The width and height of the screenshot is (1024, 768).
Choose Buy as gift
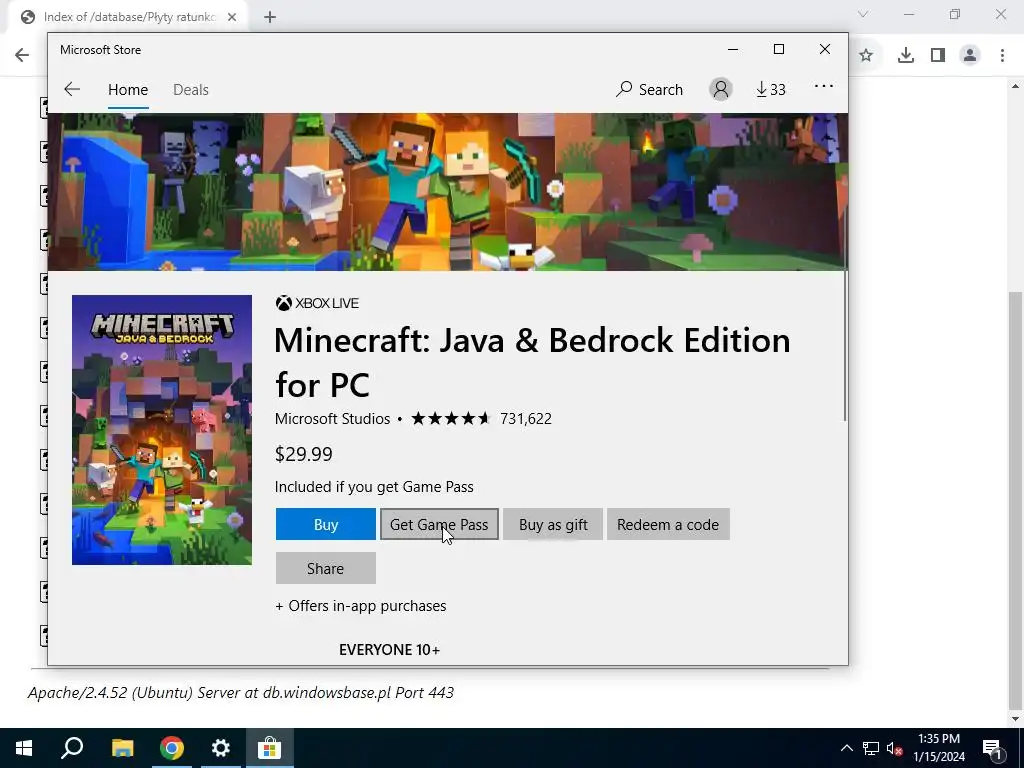click(553, 524)
